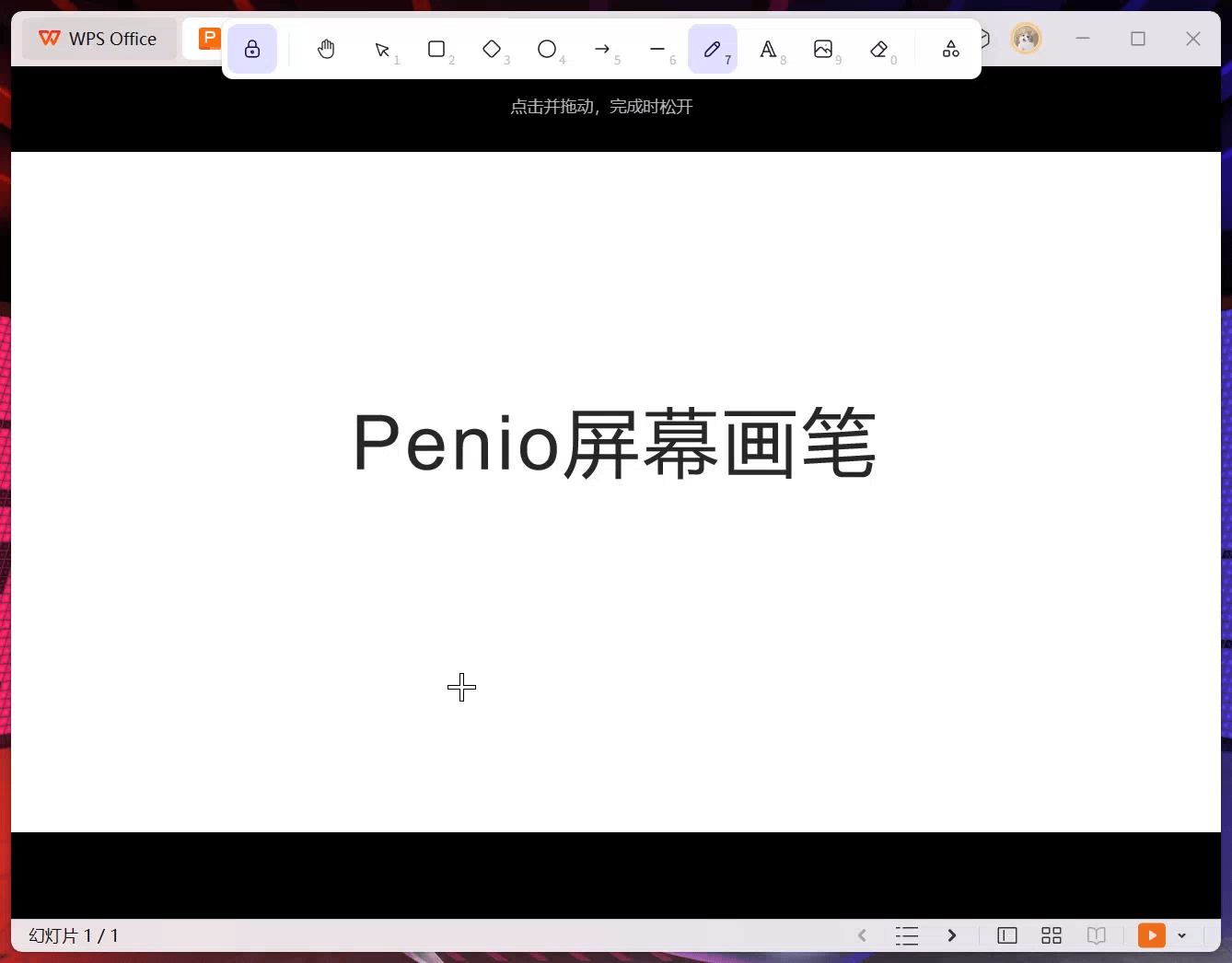Select the Insert image tool
The height and width of the screenshot is (963, 1232).
(x=823, y=50)
